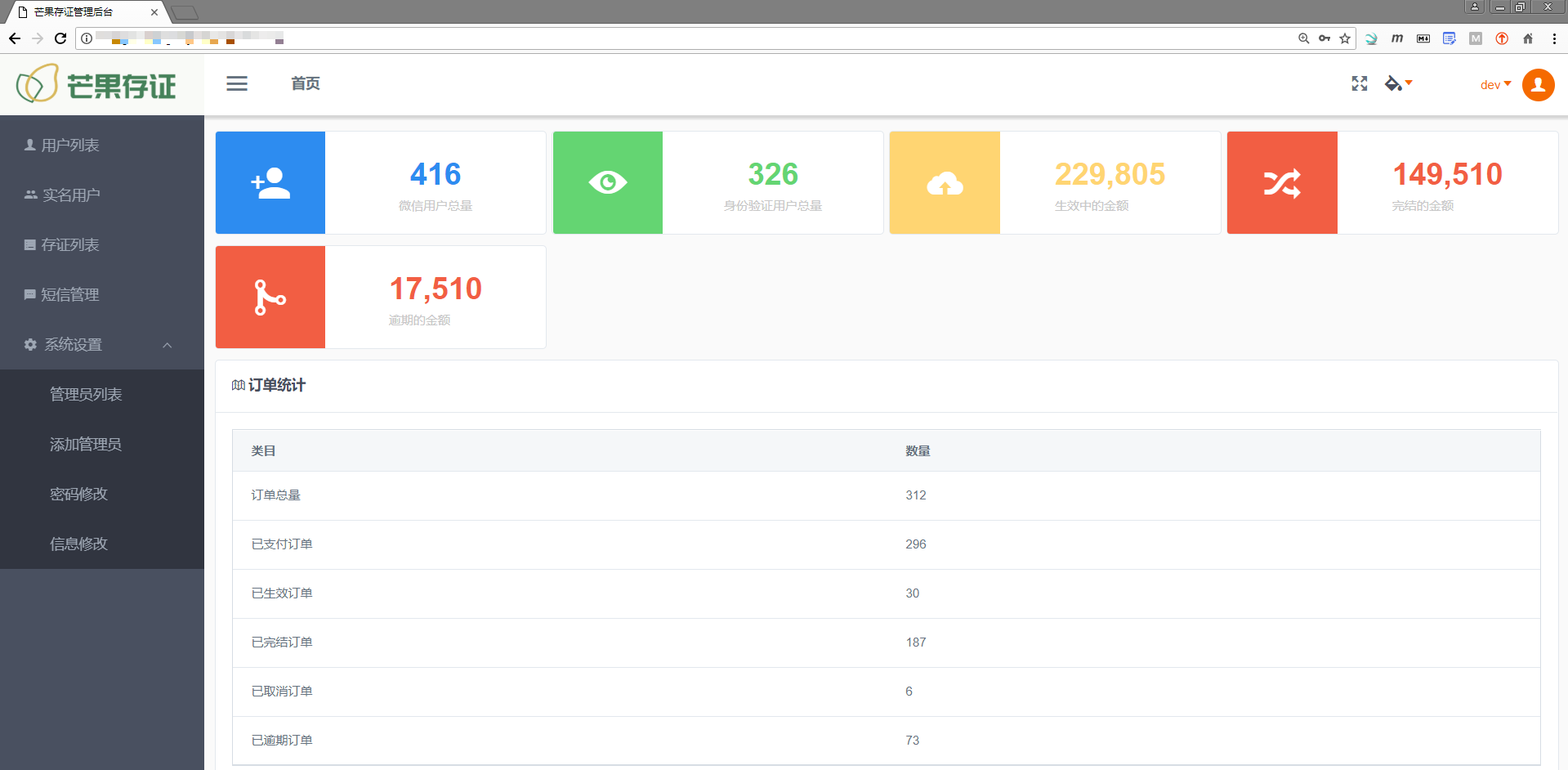Click the green eye card icon

click(607, 183)
